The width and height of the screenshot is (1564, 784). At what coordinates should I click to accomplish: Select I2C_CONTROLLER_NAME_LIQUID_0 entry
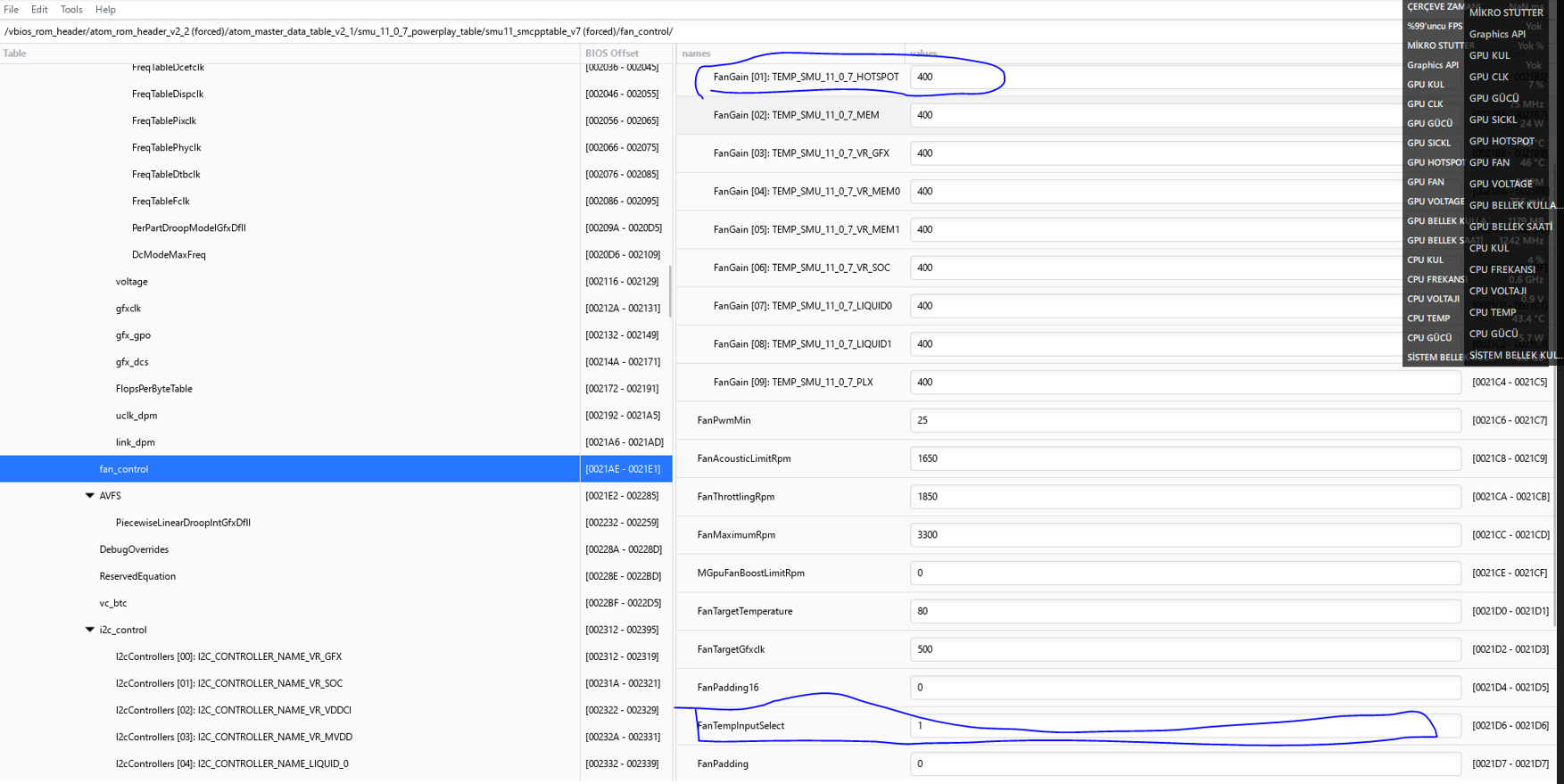pyautogui.click(x=232, y=763)
